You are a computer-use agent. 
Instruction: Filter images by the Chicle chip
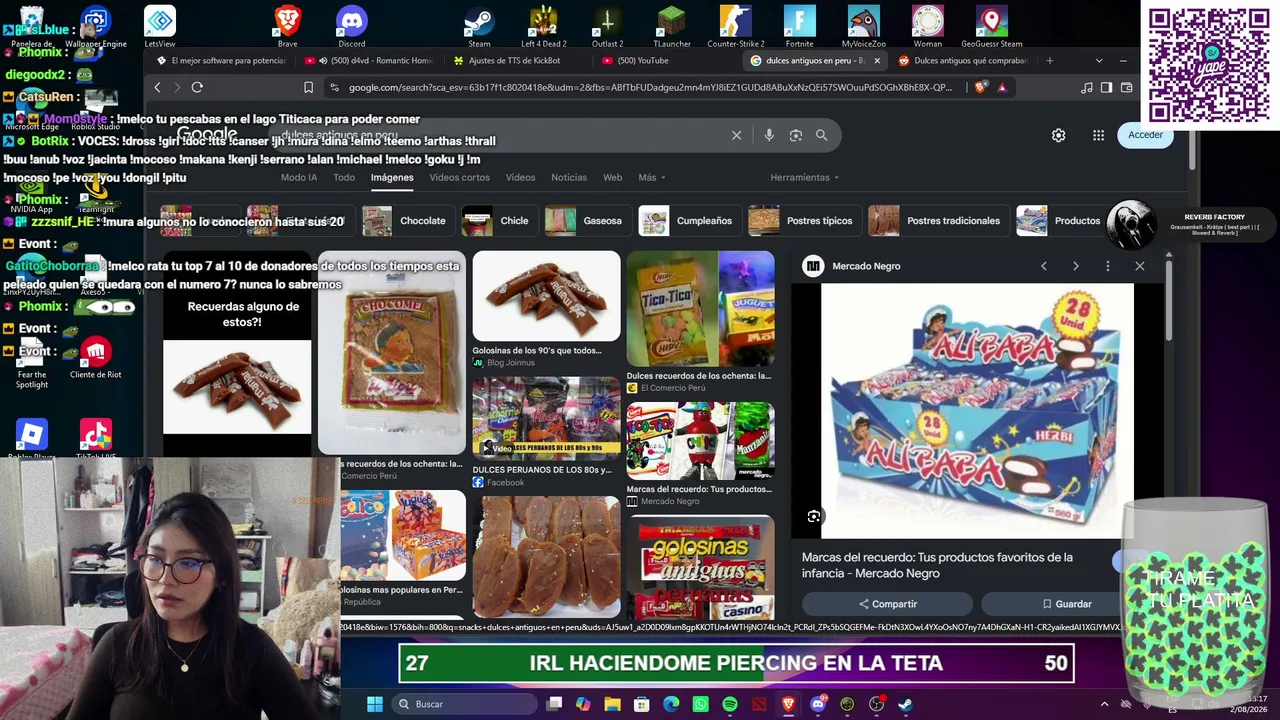pos(497,221)
